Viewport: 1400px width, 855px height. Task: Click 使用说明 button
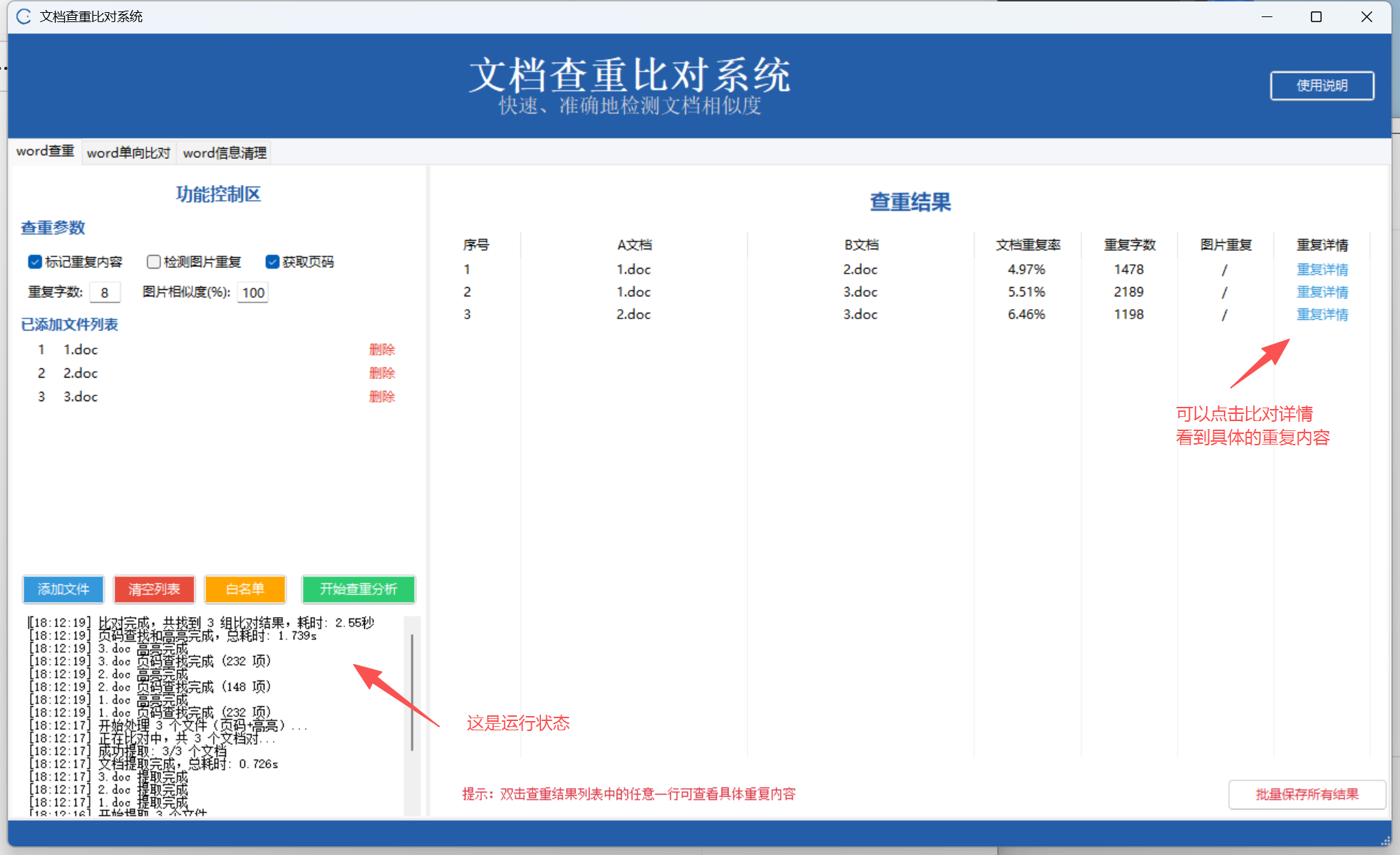(1322, 85)
